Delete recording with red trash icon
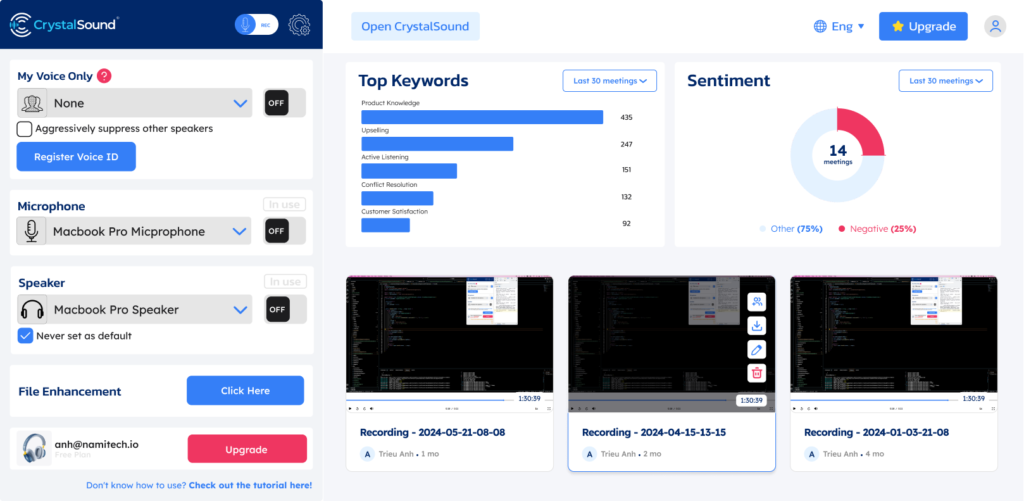The image size is (1024, 501). point(757,373)
